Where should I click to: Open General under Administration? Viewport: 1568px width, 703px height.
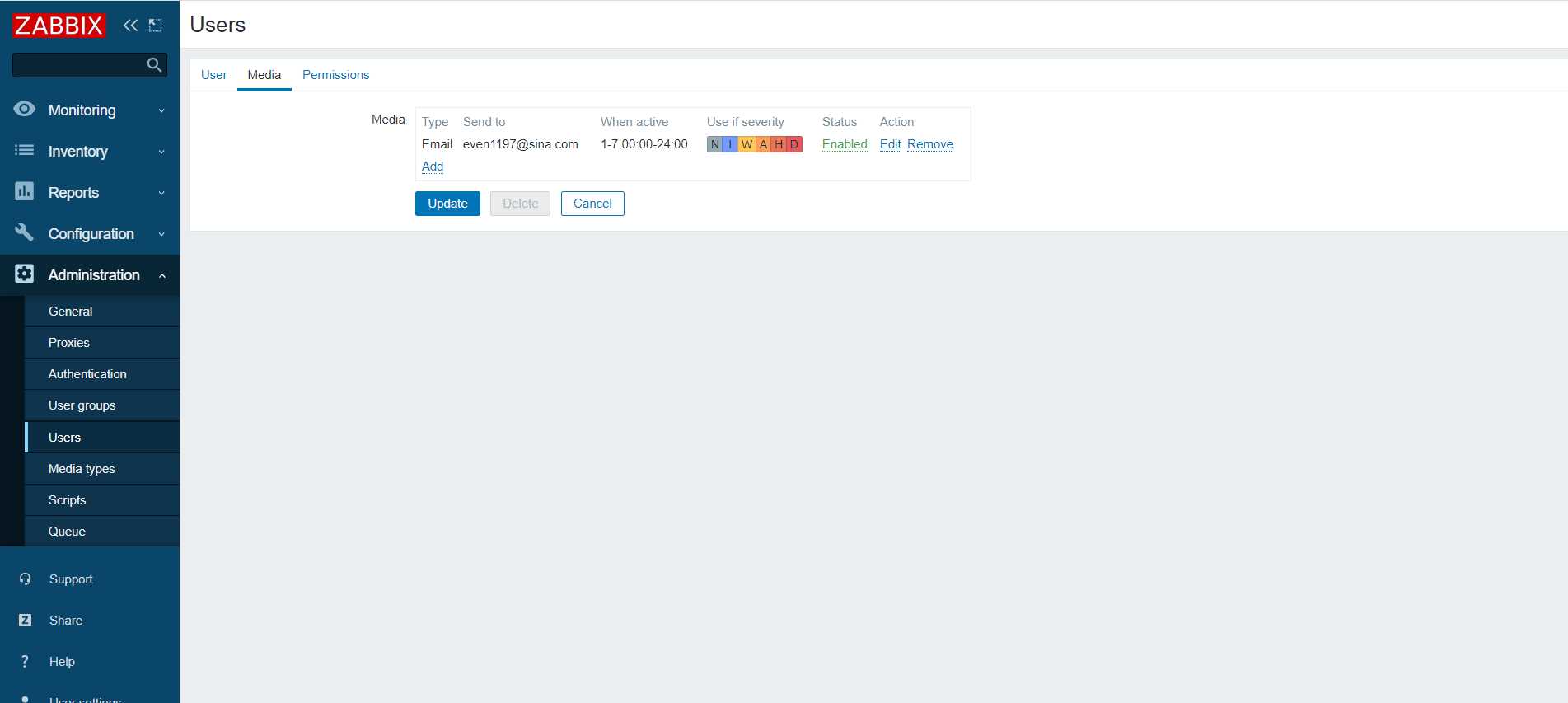[x=102, y=312]
